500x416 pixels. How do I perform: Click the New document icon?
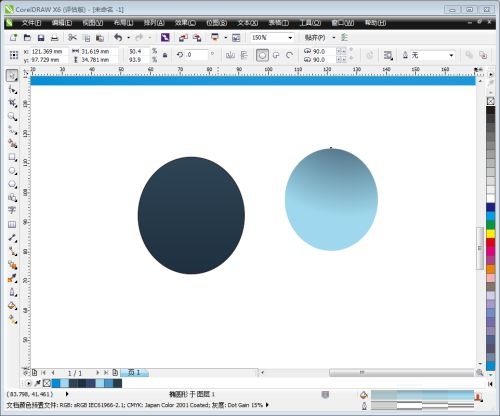click(x=13, y=37)
